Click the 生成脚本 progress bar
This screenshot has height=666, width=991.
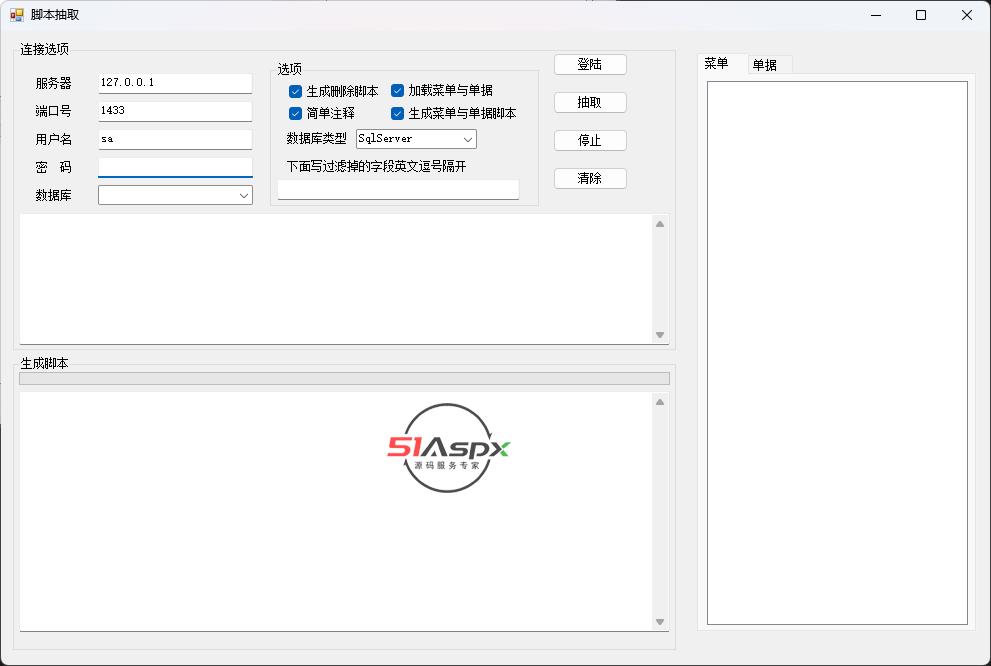click(344, 378)
